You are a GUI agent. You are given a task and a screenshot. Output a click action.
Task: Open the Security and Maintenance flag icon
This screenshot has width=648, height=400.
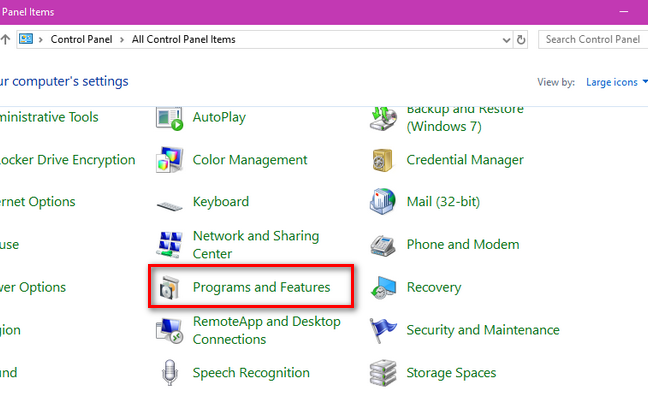[x=383, y=331]
